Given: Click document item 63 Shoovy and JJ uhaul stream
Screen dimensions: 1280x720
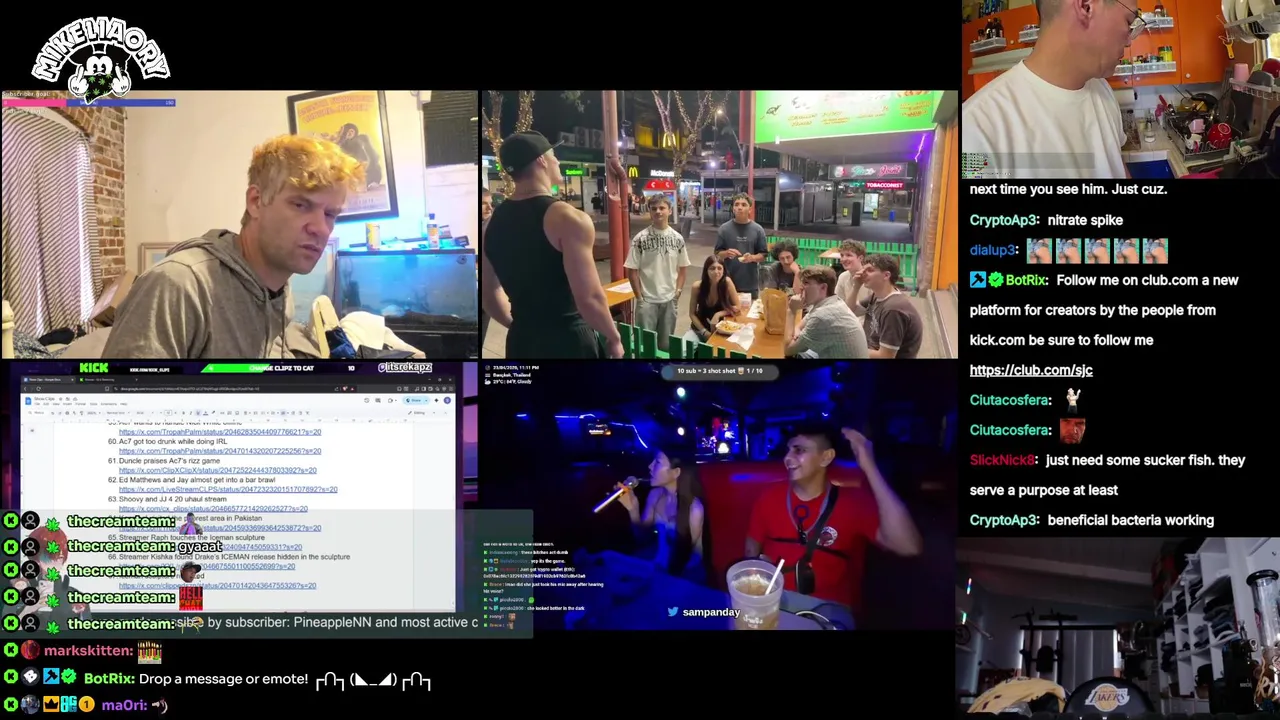Looking at the screenshot, I should point(167,499).
